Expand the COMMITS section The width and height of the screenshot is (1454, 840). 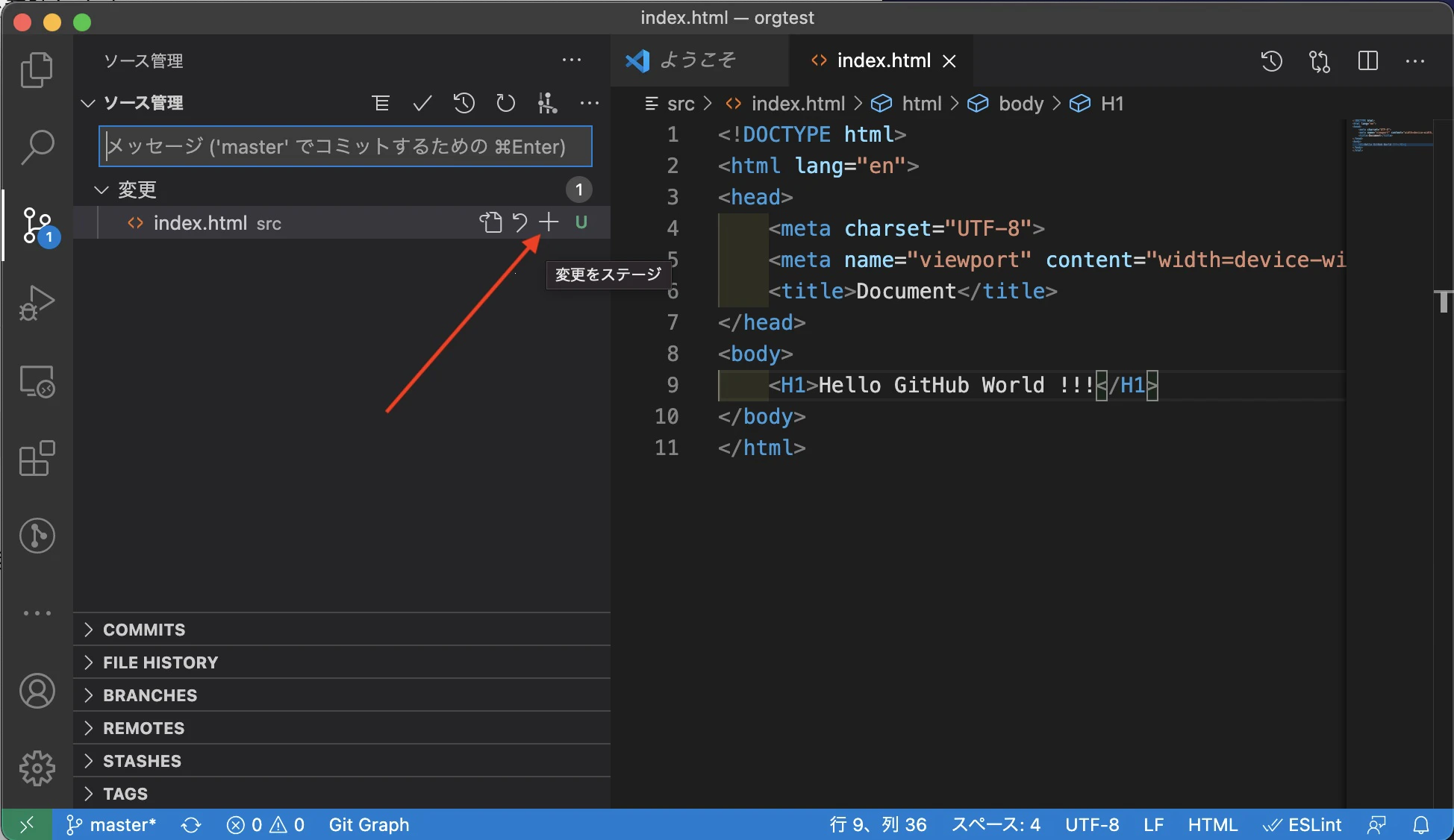pyautogui.click(x=342, y=630)
